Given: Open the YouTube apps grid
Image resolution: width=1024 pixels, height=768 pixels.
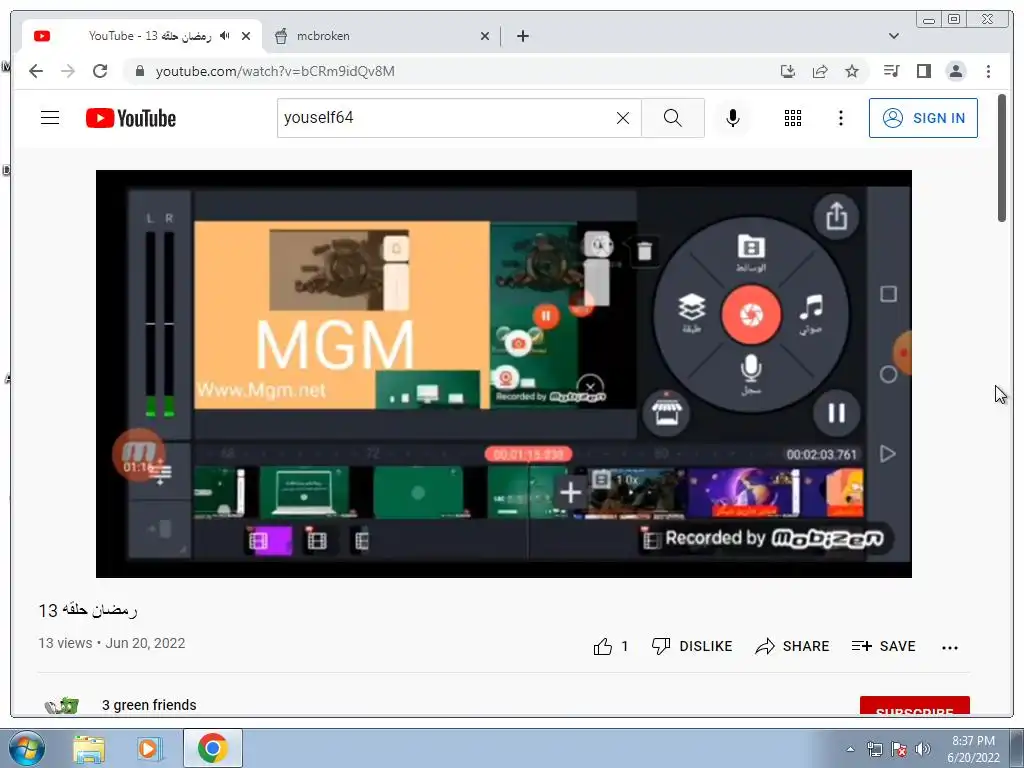Looking at the screenshot, I should point(793,118).
